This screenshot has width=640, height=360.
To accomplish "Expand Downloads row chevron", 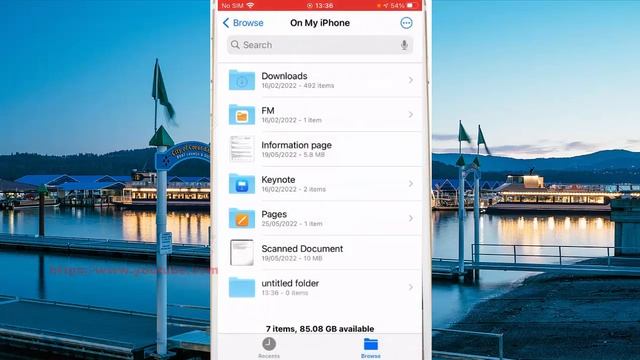I will click(411, 80).
